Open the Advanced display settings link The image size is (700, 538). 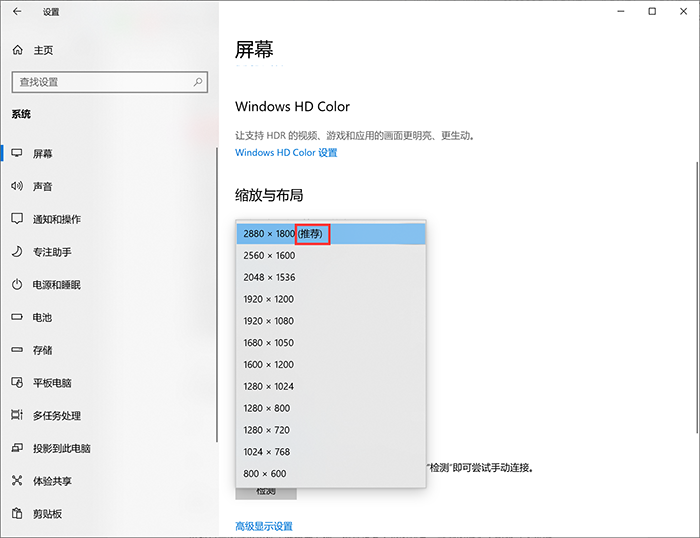pyautogui.click(x=264, y=526)
